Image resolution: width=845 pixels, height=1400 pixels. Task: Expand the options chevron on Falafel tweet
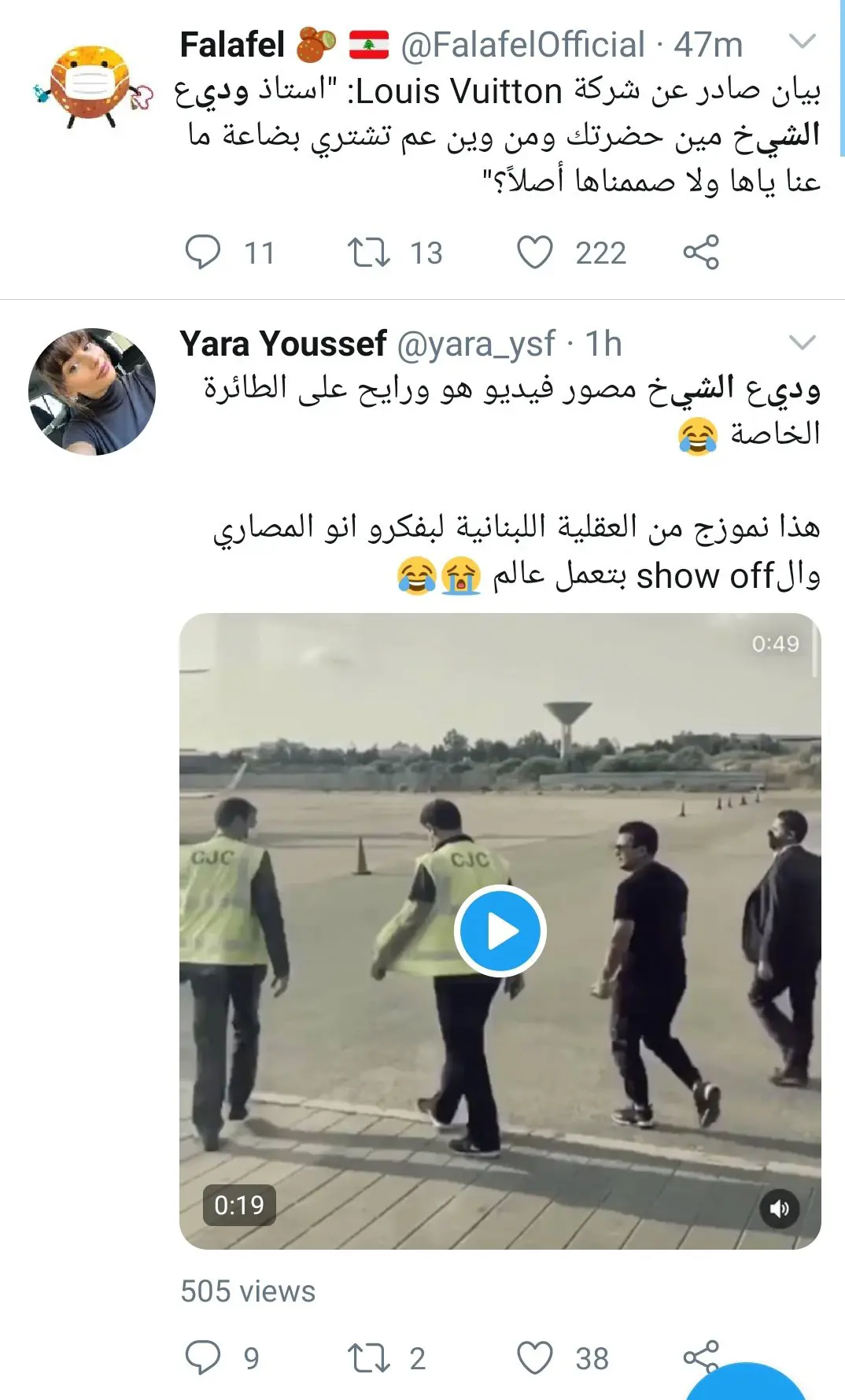(802, 41)
